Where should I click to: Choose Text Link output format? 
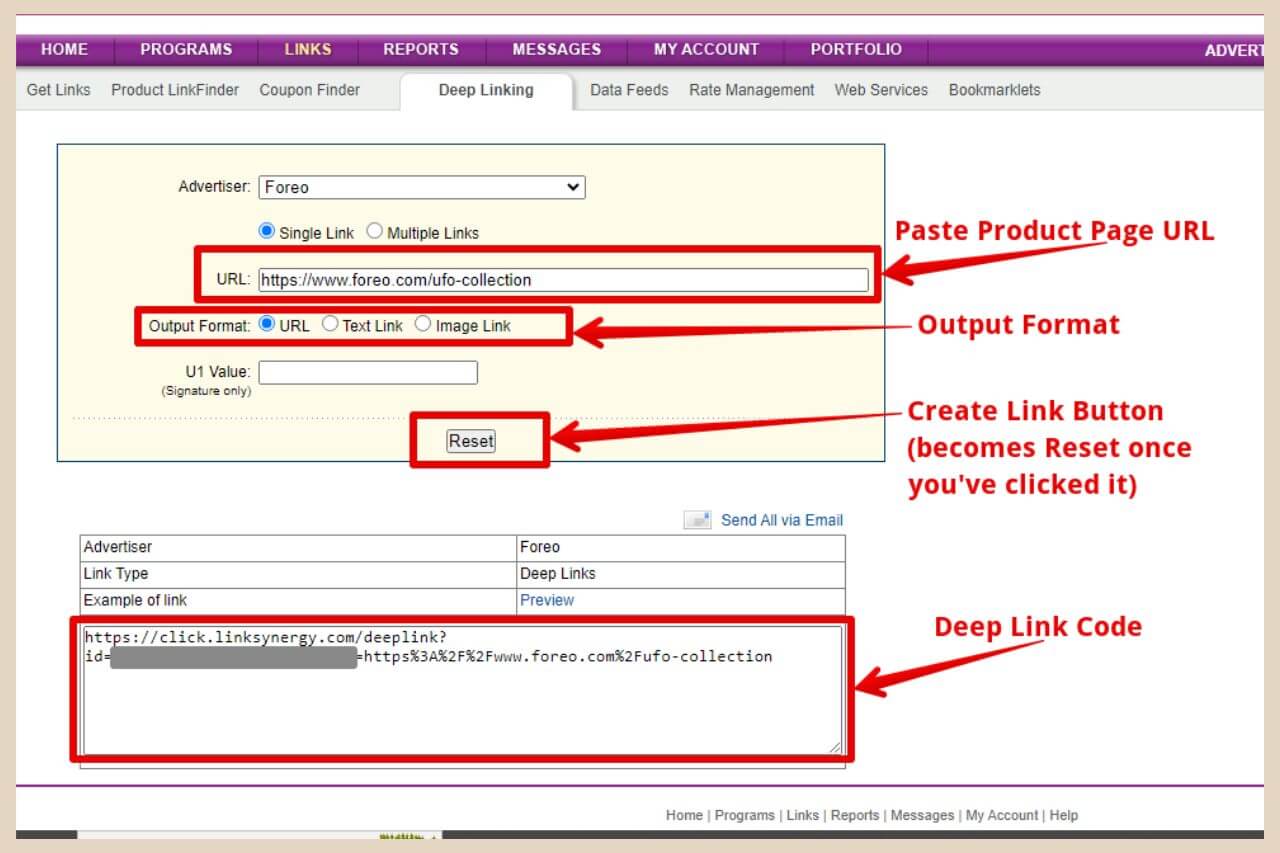[x=330, y=324]
